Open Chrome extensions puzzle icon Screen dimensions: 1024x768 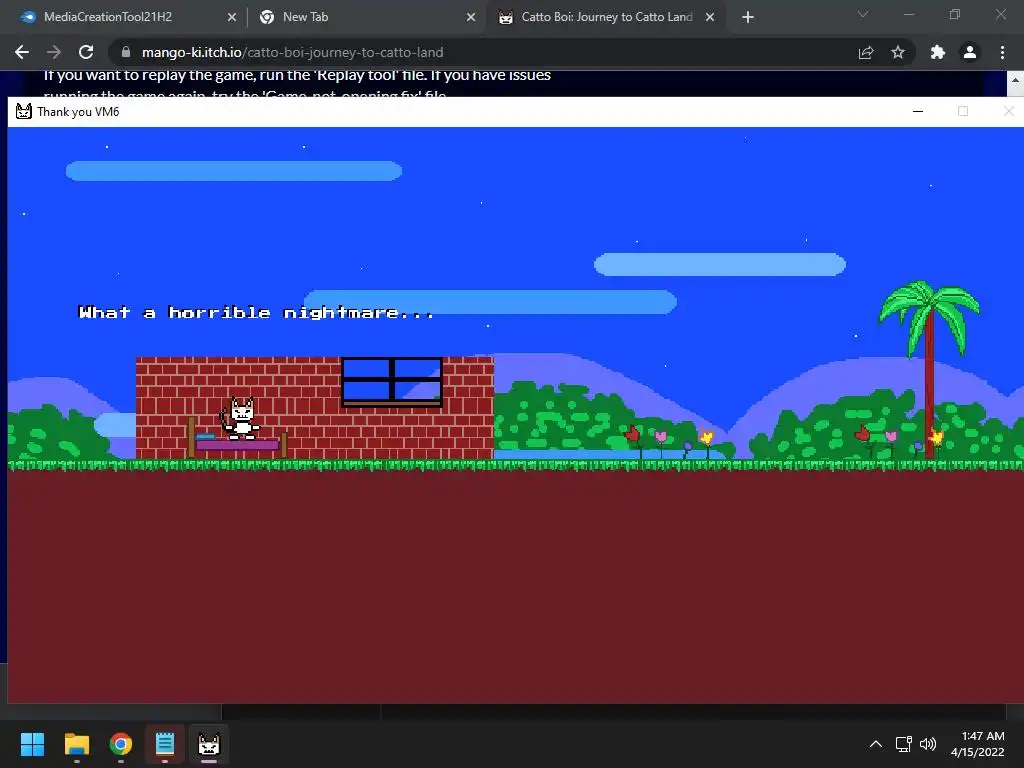click(x=938, y=52)
